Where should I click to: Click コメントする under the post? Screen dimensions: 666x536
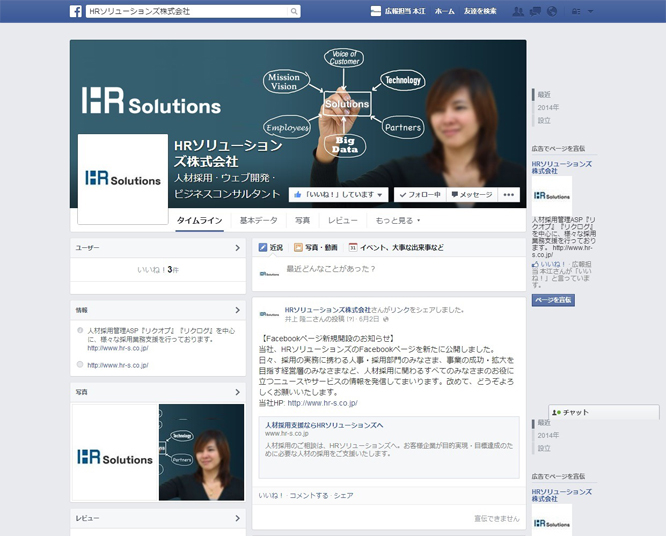coord(309,496)
